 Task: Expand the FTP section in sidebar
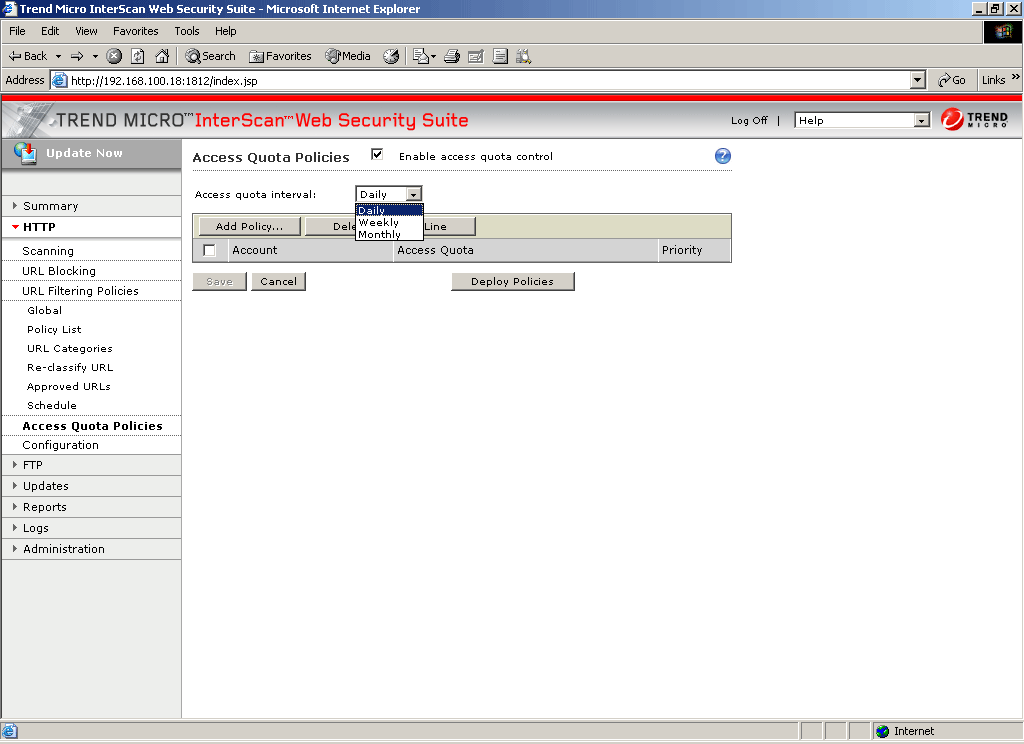click(x=33, y=465)
